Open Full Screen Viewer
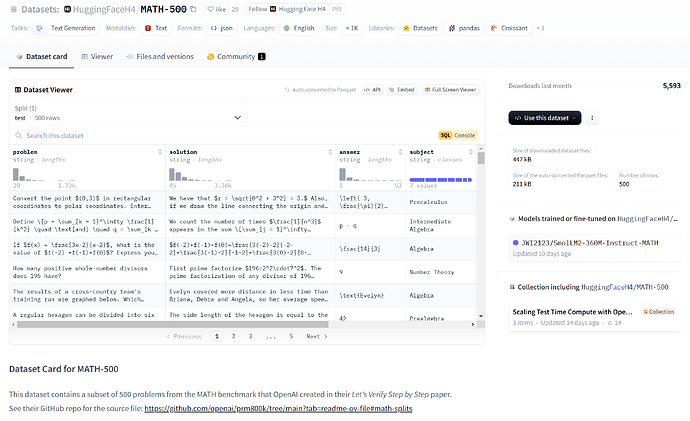This screenshot has width=690, height=421. pyautogui.click(x=449, y=89)
